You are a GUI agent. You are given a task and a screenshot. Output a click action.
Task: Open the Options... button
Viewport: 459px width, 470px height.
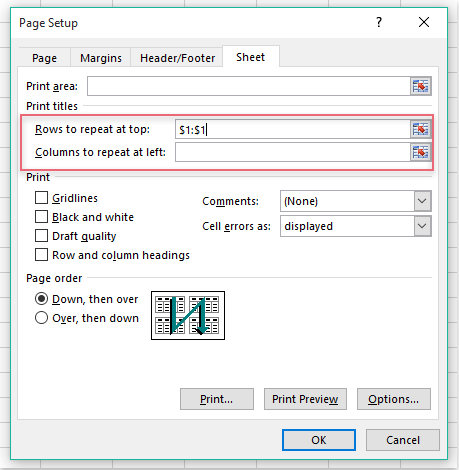(x=394, y=399)
